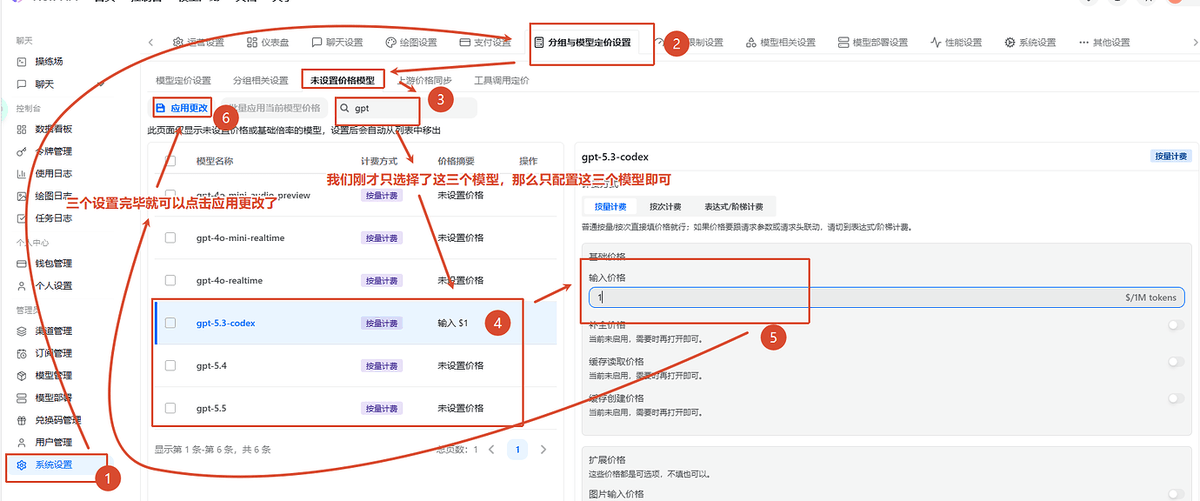This screenshot has width=1200, height=501.
Task: Tick the gpt-5.4 row checkbox
Action: (170, 366)
